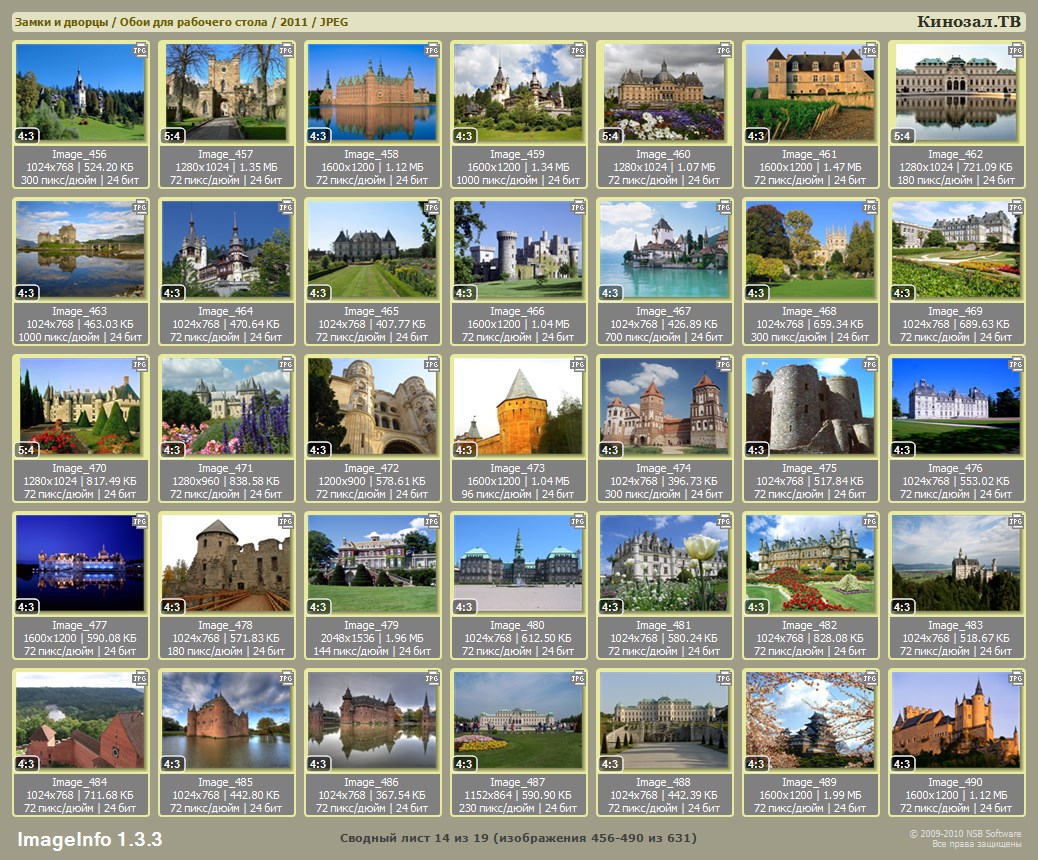The image size is (1038, 860).
Task: Click the JPG badge on Image_469 thumbnail
Action: [1015, 207]
